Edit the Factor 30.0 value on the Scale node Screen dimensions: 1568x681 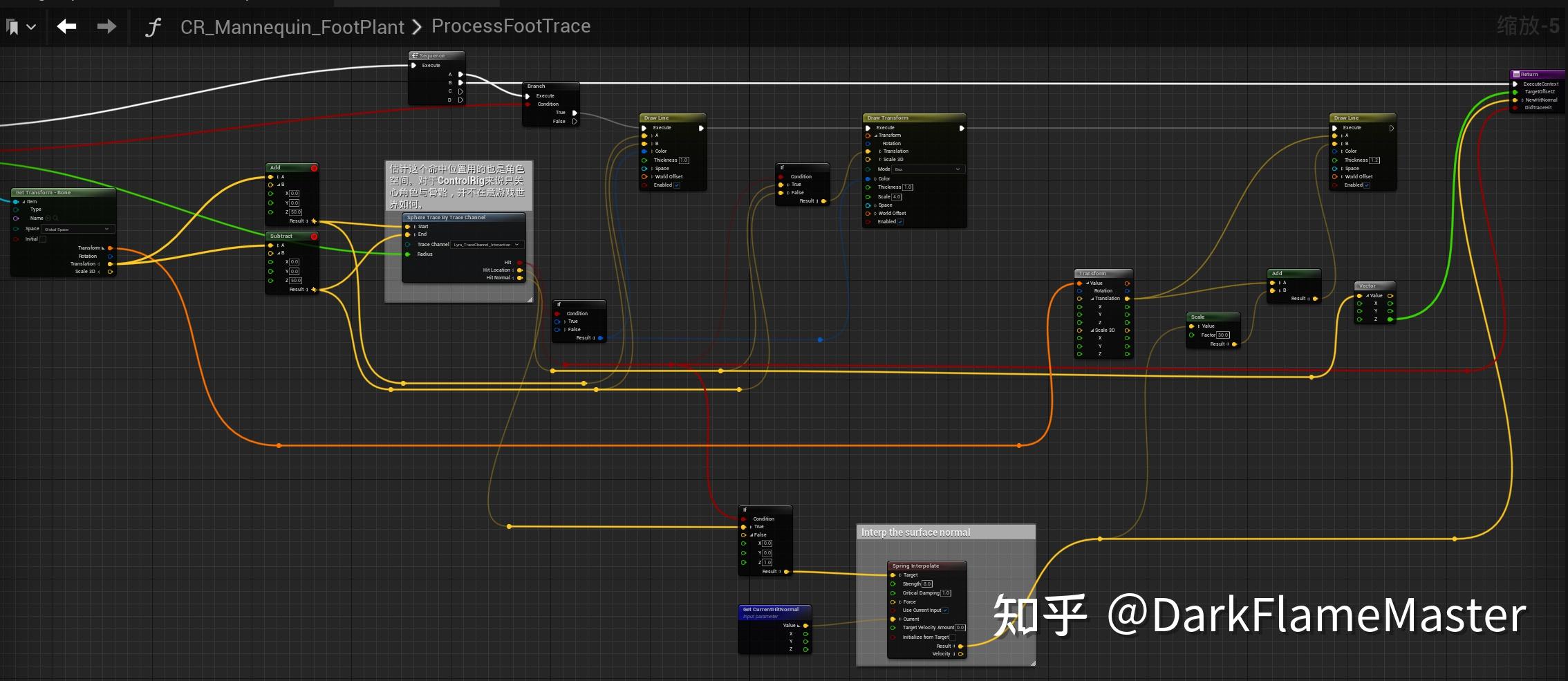pos(1223,335)
